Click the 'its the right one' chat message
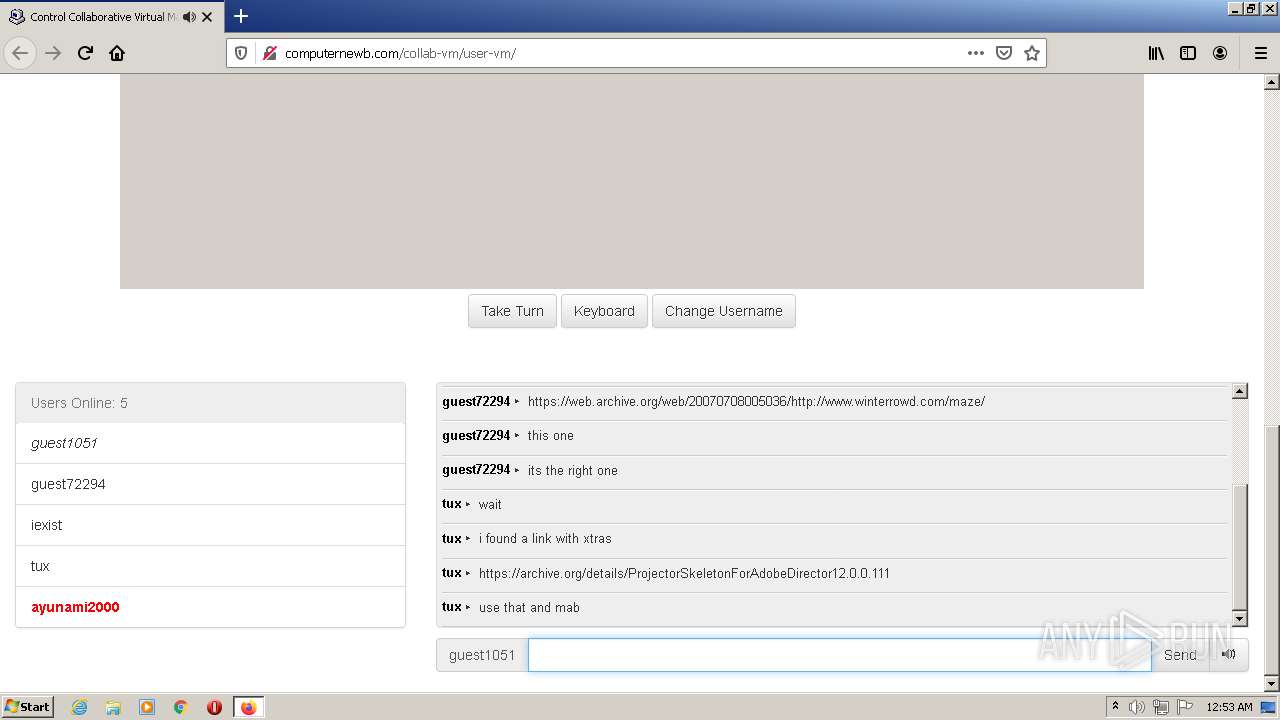Image resolution: width=1280 pixels, height=720 pixels. (573, 470)
